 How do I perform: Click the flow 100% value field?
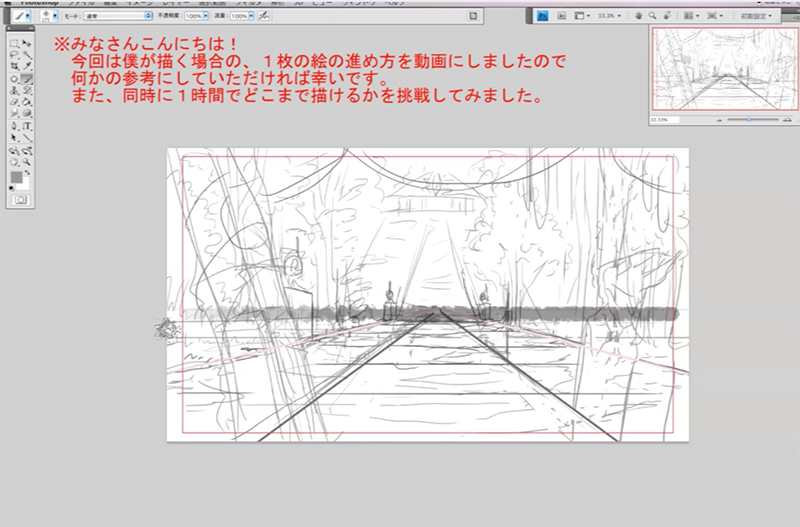239,16
